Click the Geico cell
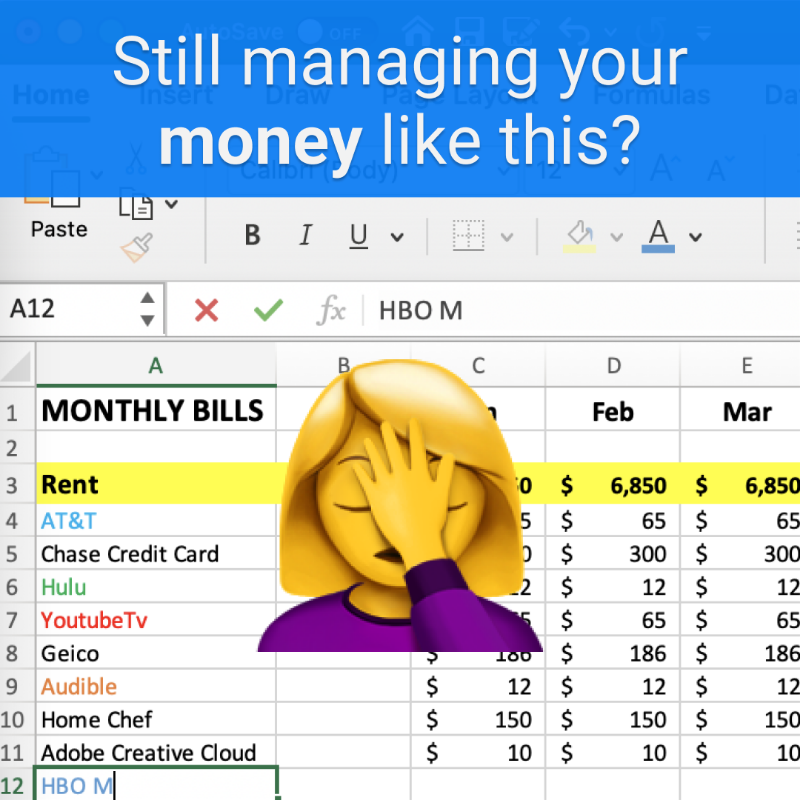This screenshot has height=800, width=800. (x=156, y=653)
